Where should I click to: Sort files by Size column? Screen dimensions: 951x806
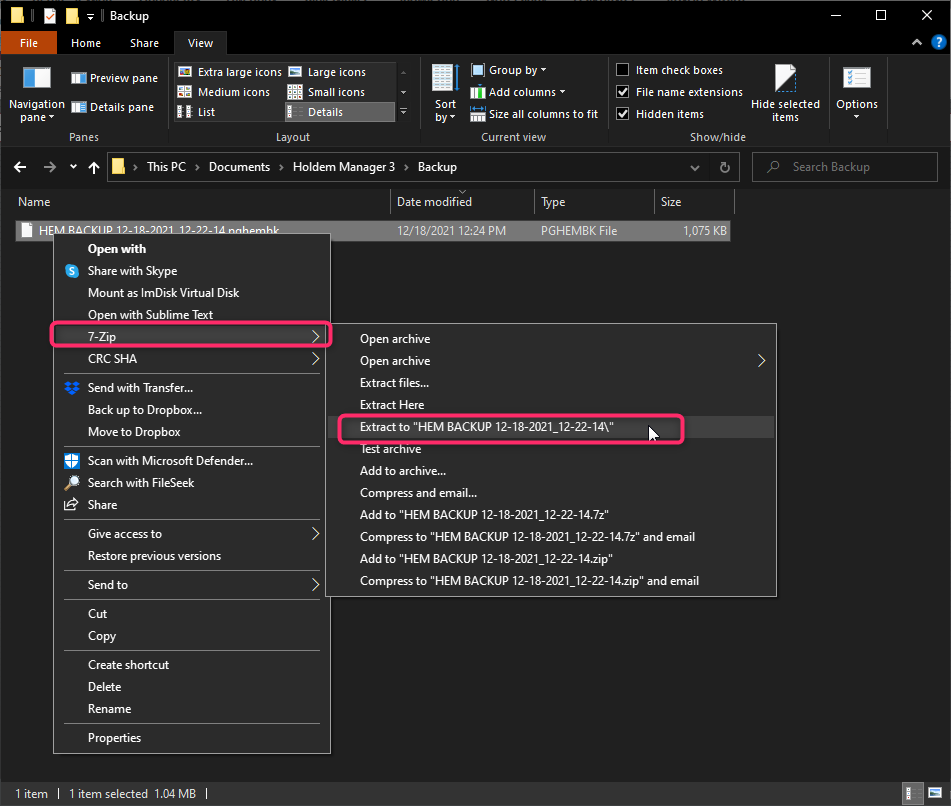click(x=694, y=202)
